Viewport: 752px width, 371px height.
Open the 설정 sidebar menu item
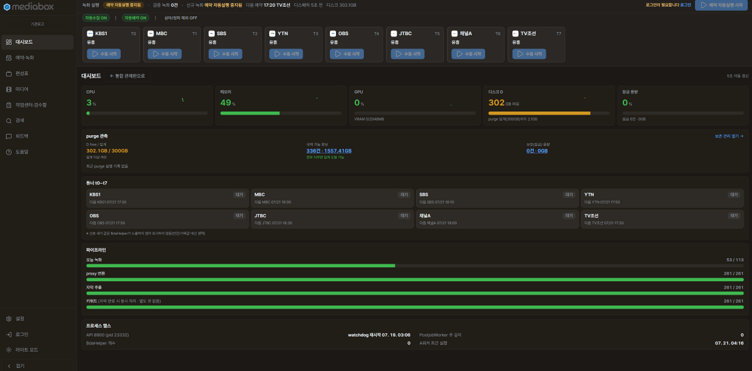pyautogui.click(x=37, y=318)
